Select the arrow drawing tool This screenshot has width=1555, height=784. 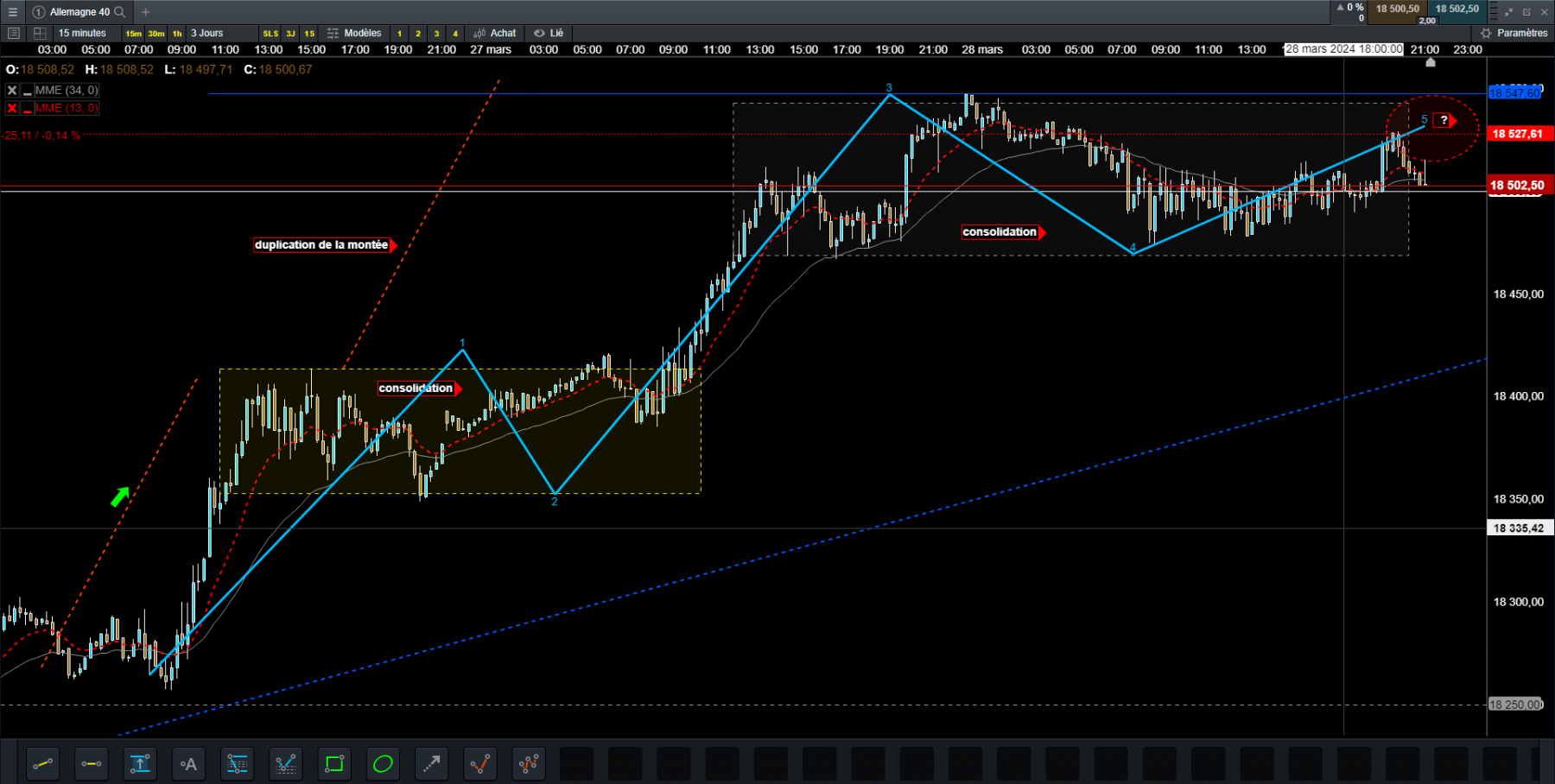coord(431,763)
